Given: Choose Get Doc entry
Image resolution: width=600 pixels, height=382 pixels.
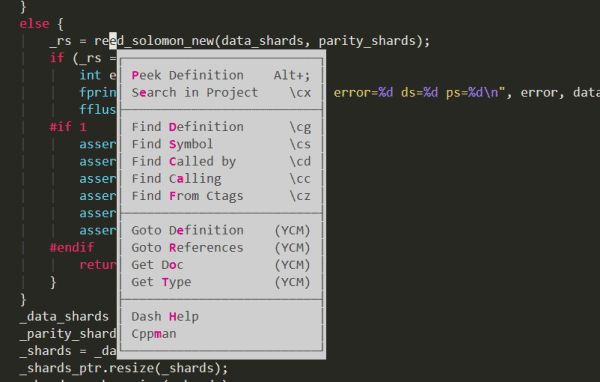Looking at the screenshot, I should pos(221,265).
